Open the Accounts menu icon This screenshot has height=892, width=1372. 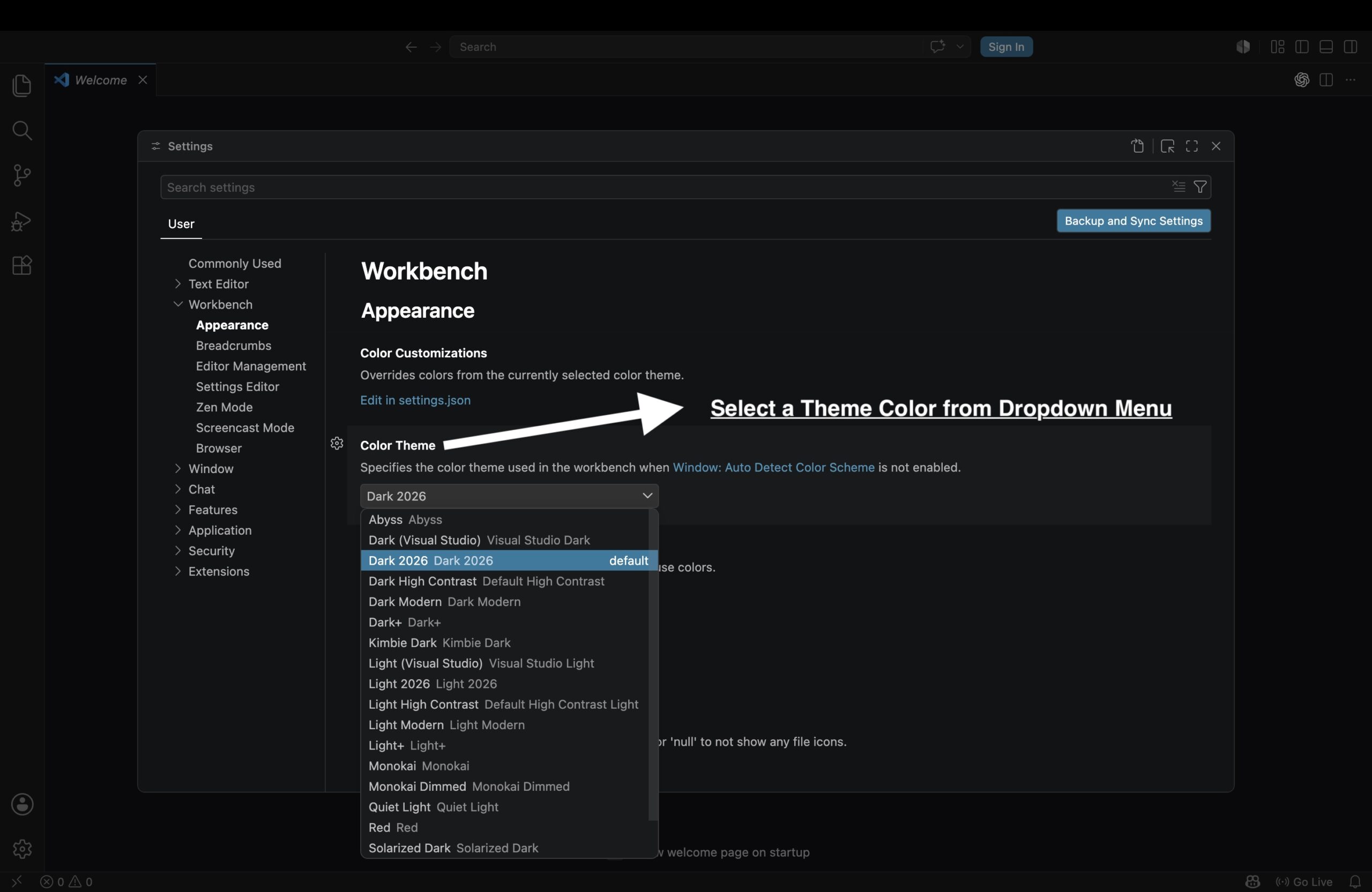tap(22, 805)
